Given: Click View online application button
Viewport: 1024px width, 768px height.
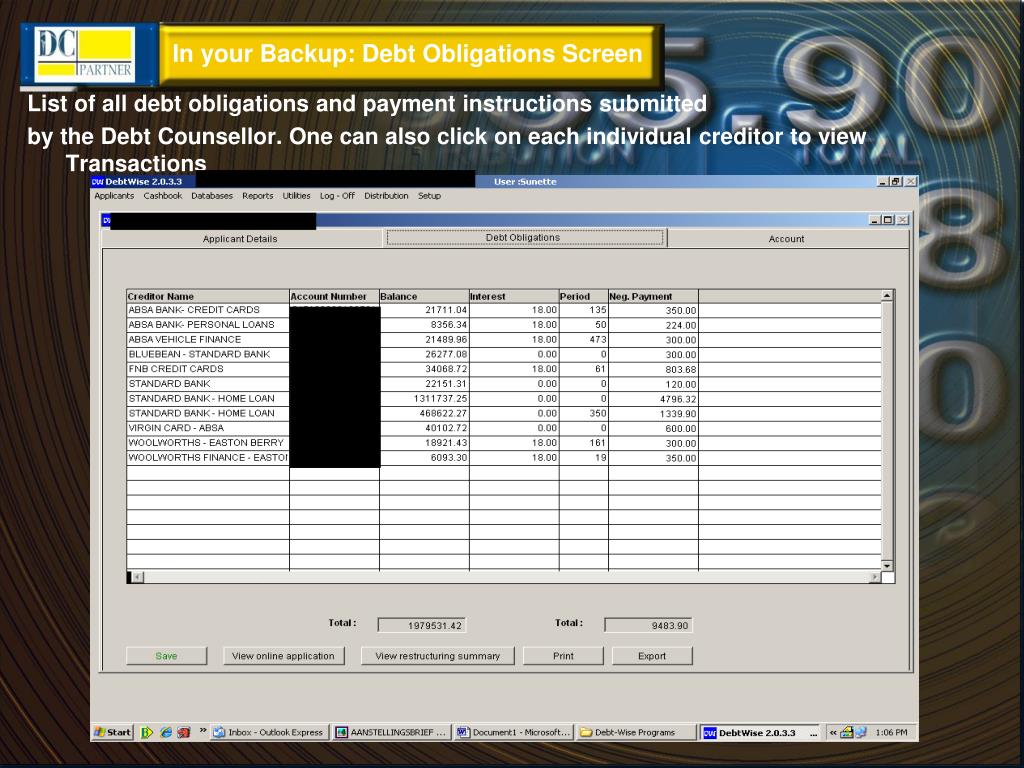Looking at the screenshot, I should (283, 656).
